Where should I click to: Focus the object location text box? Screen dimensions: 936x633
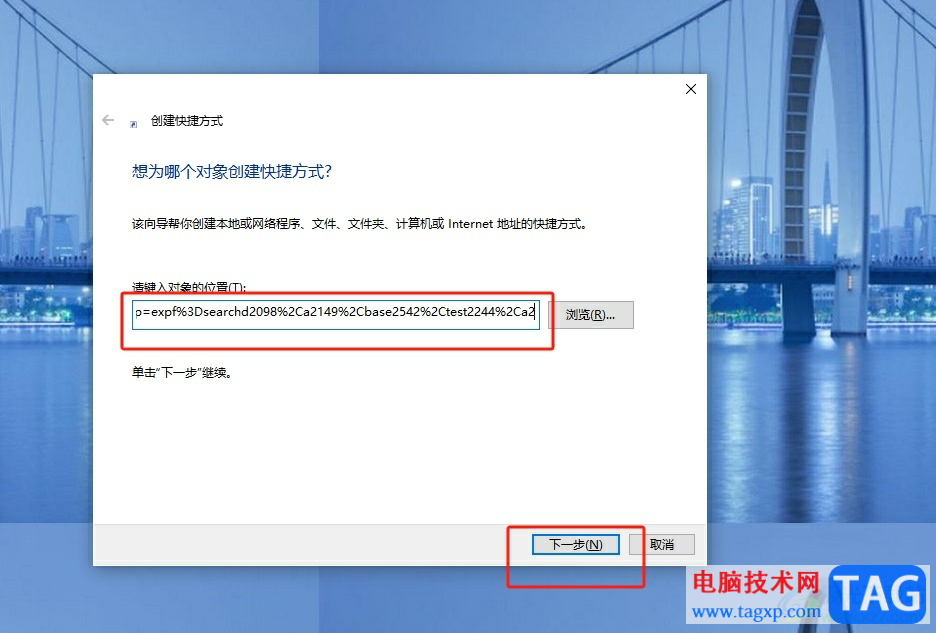point(335,314)
